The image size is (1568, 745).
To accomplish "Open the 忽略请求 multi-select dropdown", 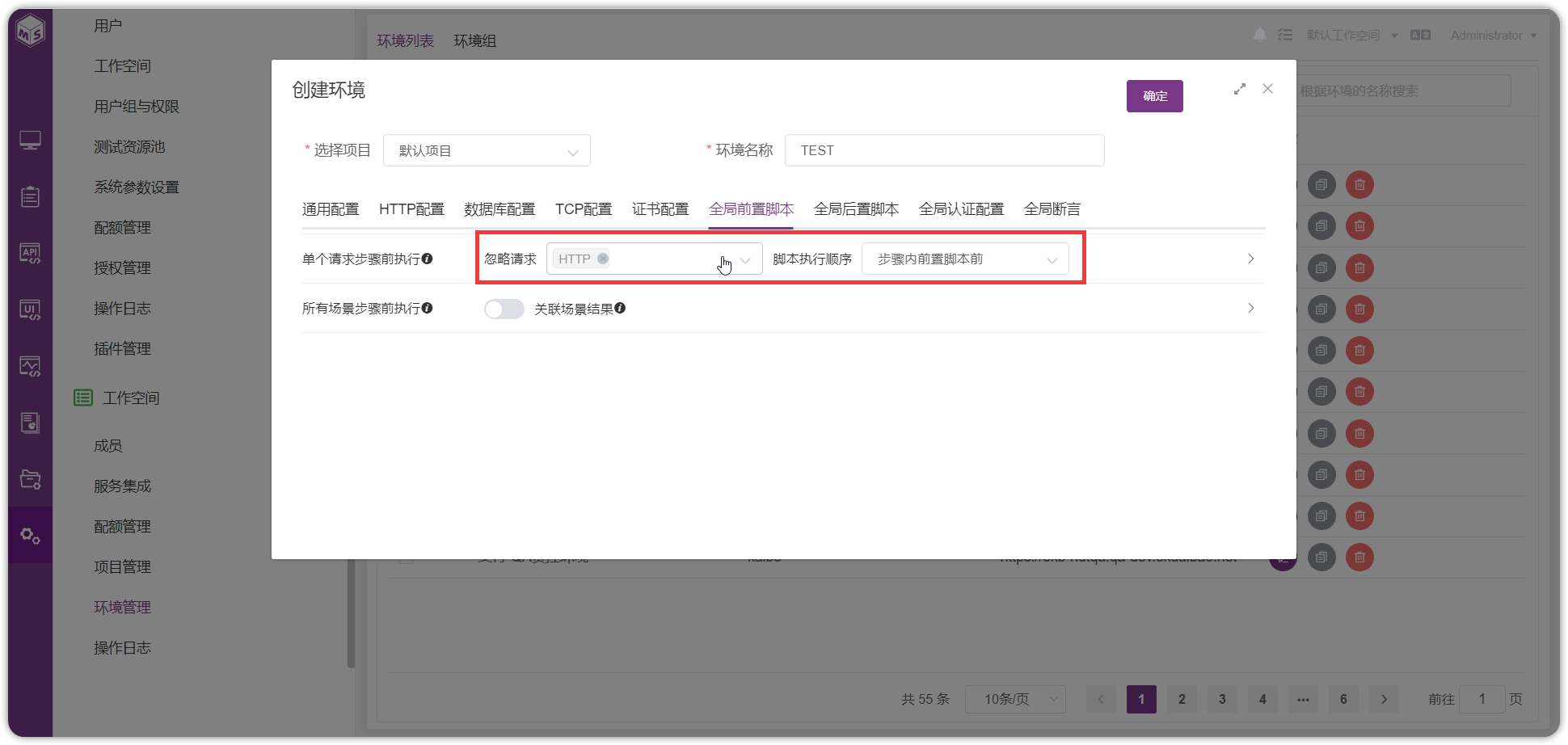I will pos(655,259).
